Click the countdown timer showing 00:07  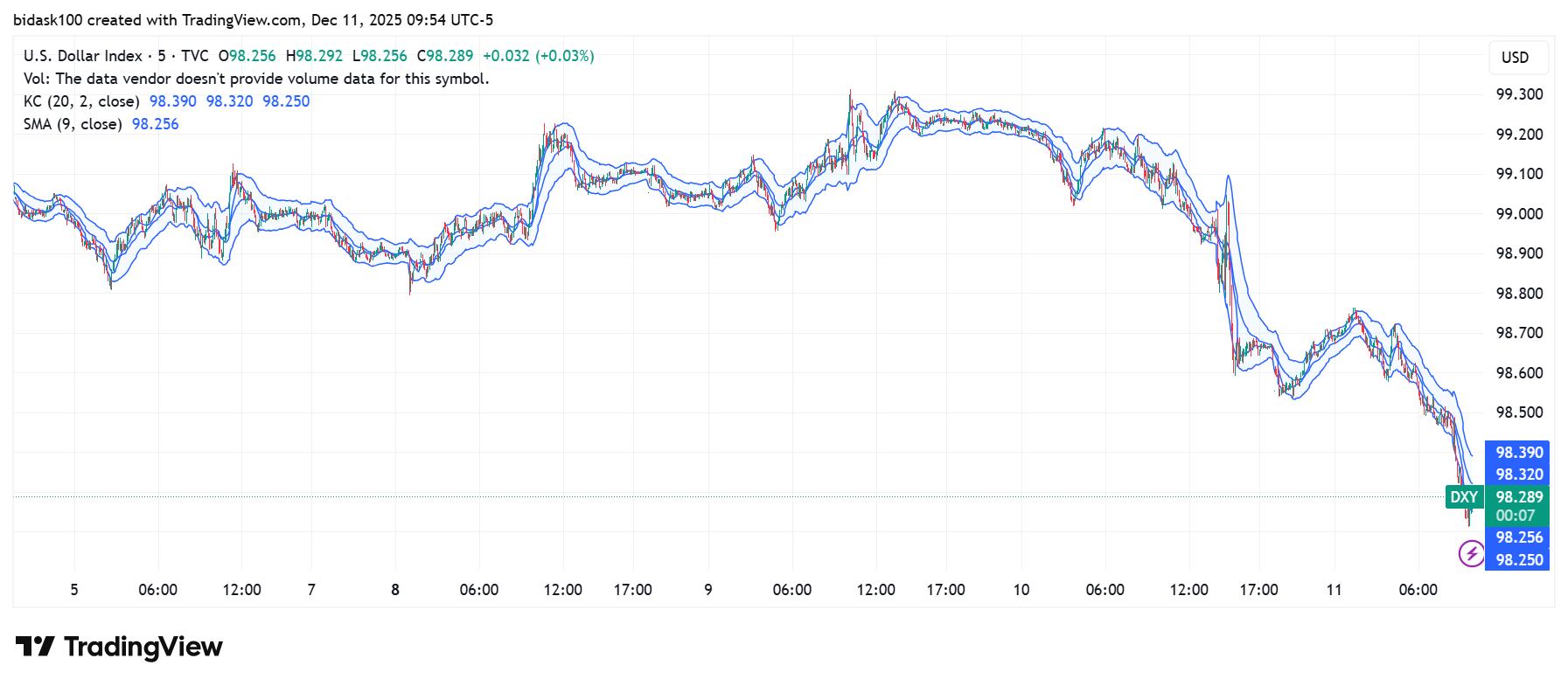click(x=1515, y=516)
